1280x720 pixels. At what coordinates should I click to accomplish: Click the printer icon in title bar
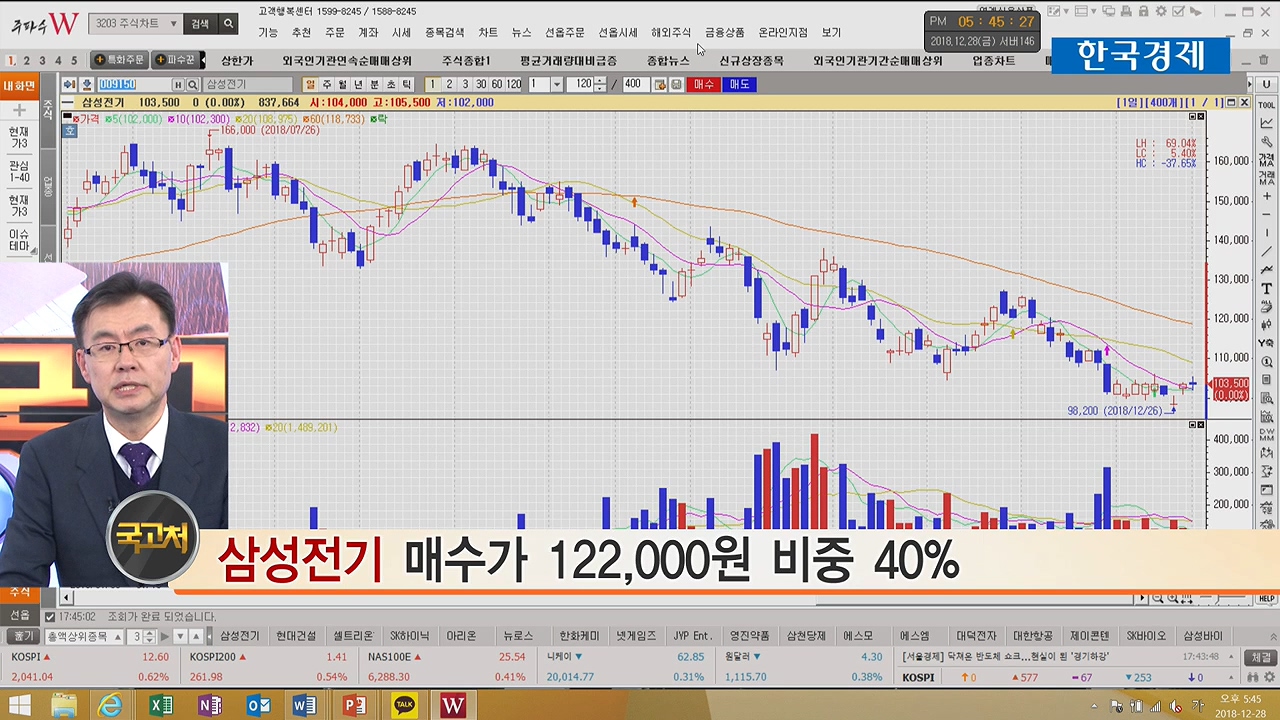coord(1126,12)
